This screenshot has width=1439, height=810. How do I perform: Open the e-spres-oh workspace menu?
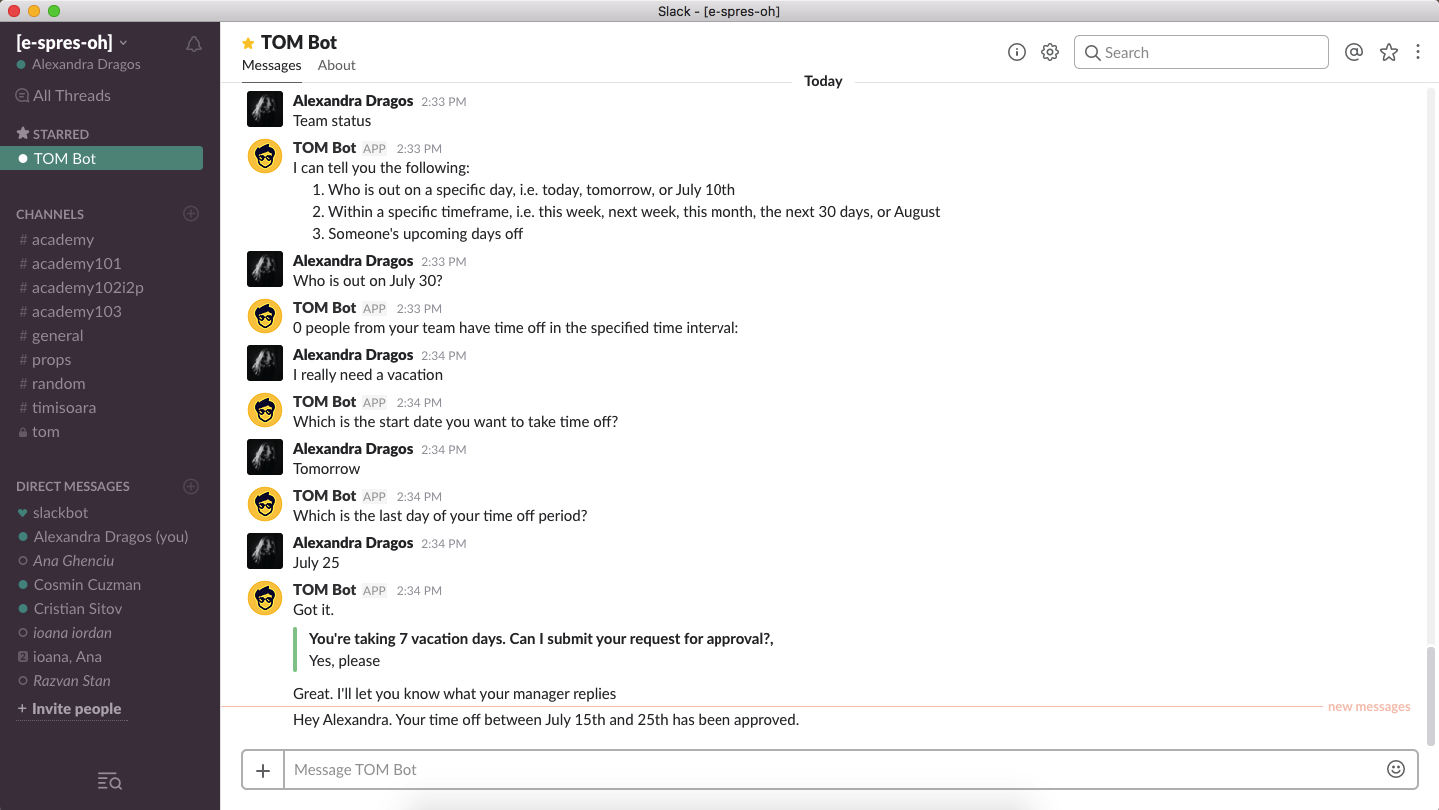pos(72,42)
